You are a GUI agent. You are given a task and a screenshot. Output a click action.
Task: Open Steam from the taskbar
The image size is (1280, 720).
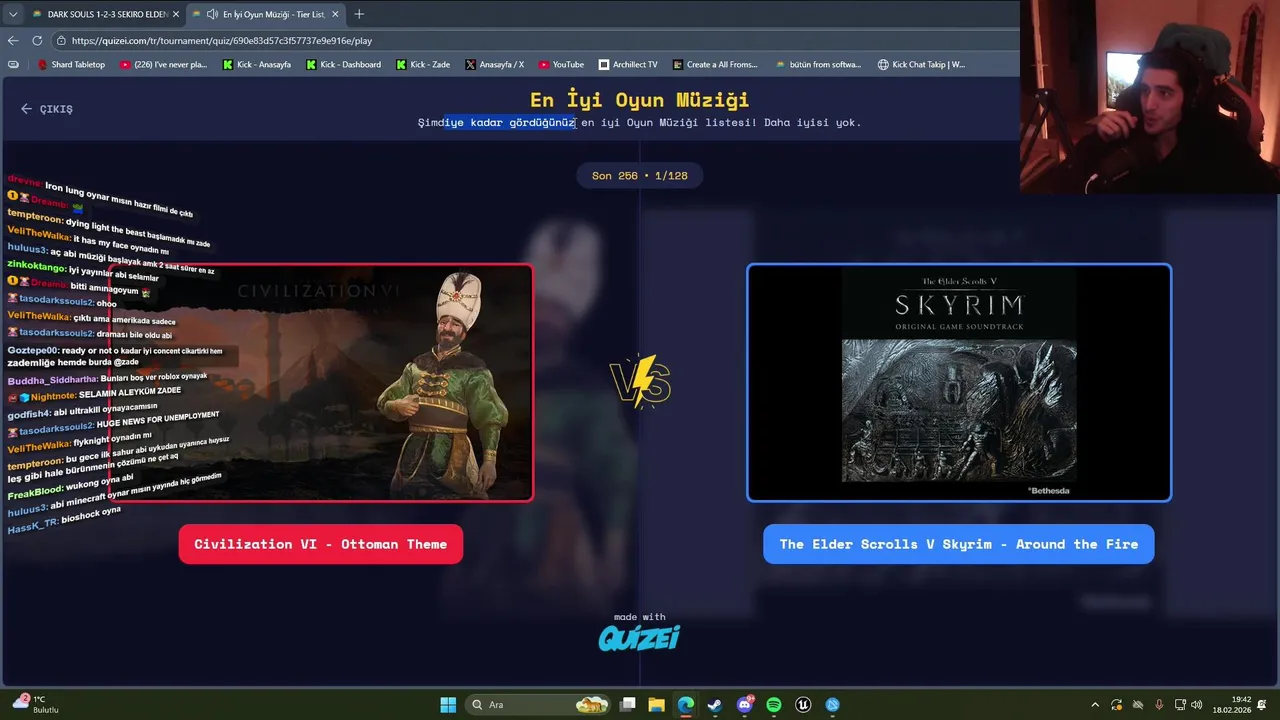point(715,704)
